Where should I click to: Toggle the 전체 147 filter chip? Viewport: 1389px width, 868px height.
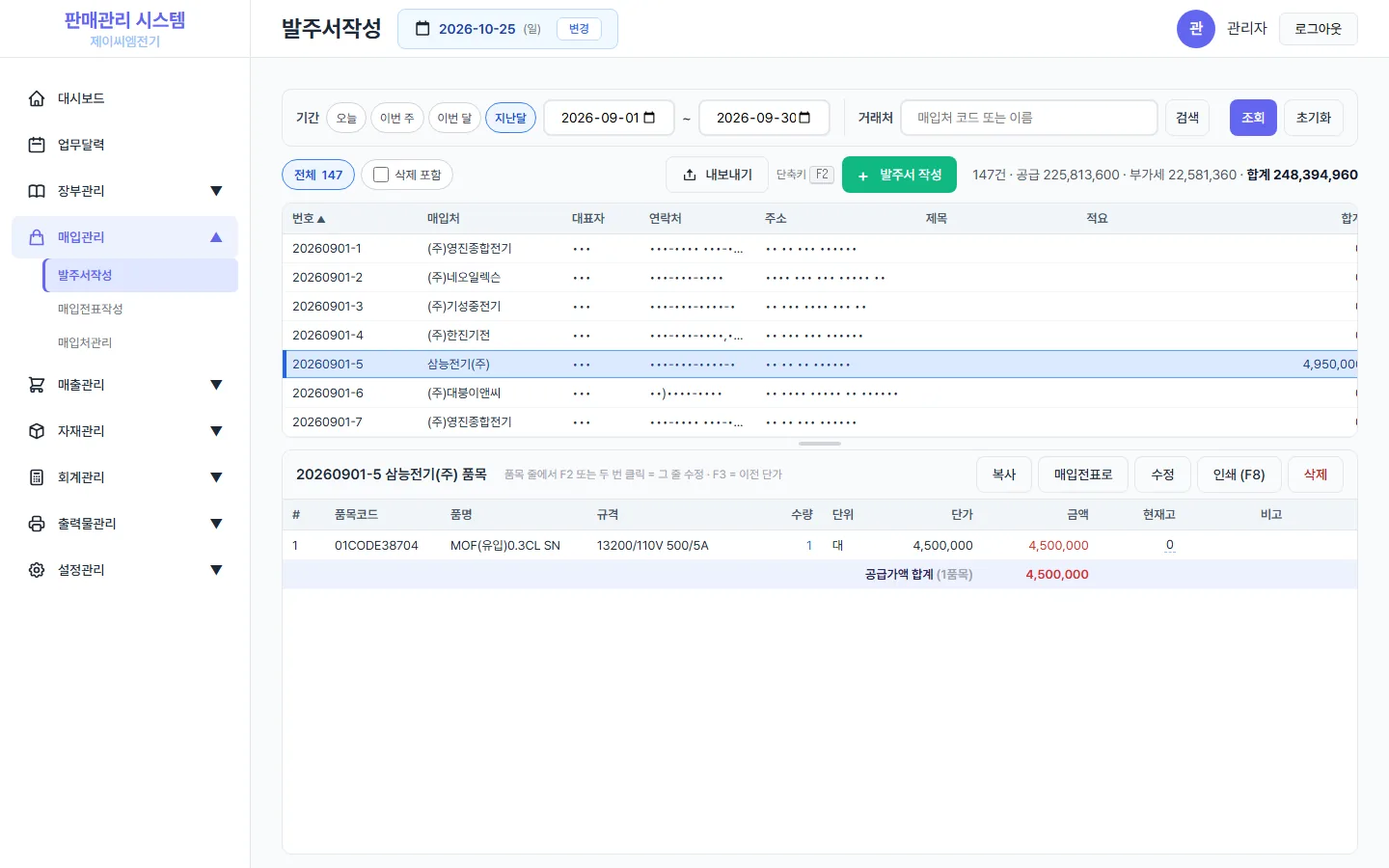[318, 175]
